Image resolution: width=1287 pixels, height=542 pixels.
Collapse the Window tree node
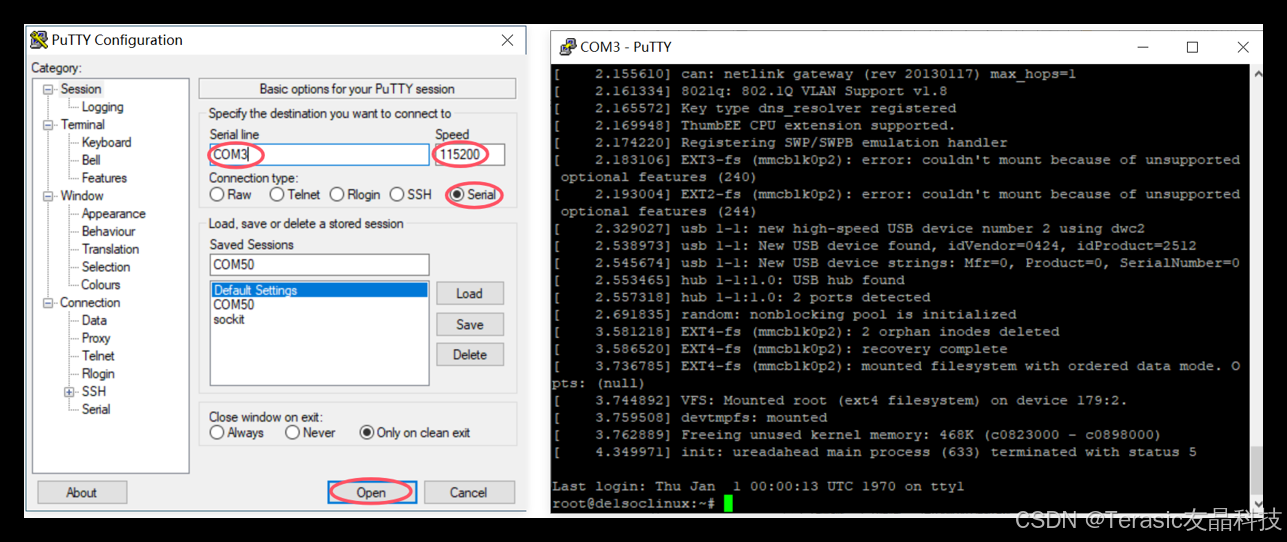[48, 196]
